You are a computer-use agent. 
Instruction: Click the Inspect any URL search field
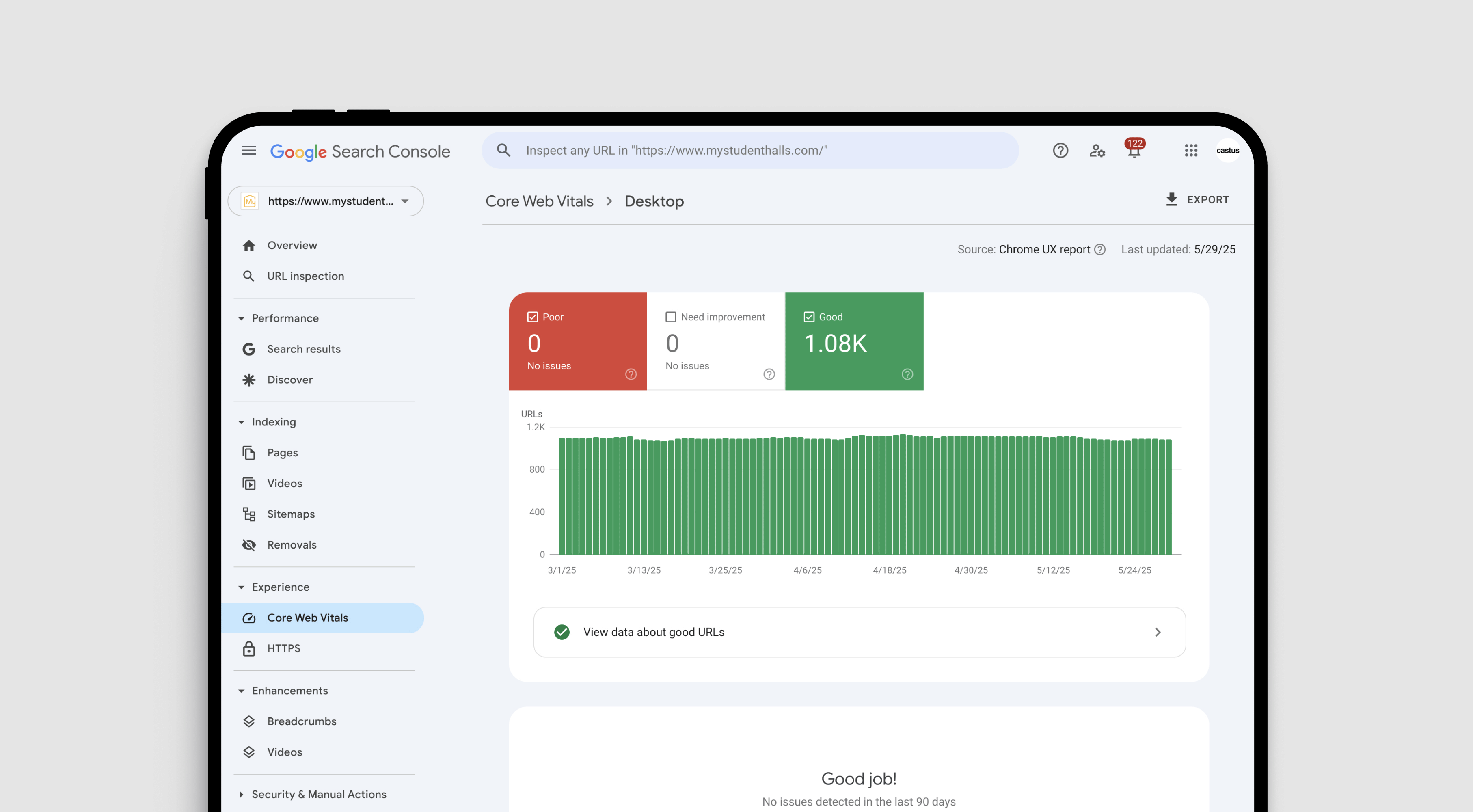coord(749,150)
